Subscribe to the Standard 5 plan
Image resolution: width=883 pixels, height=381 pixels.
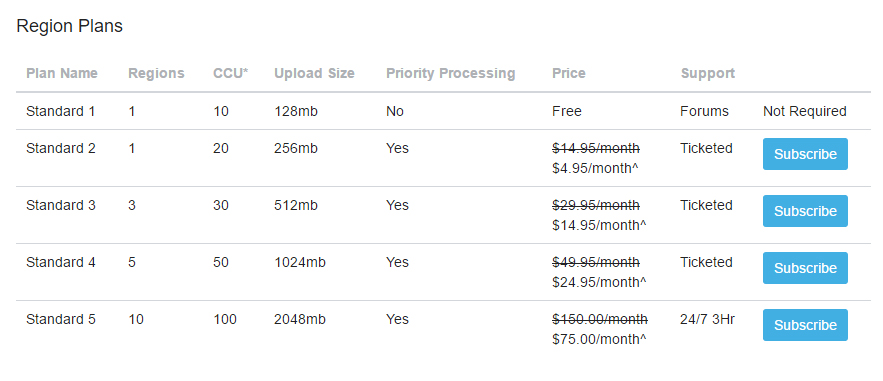click(805, 325)
